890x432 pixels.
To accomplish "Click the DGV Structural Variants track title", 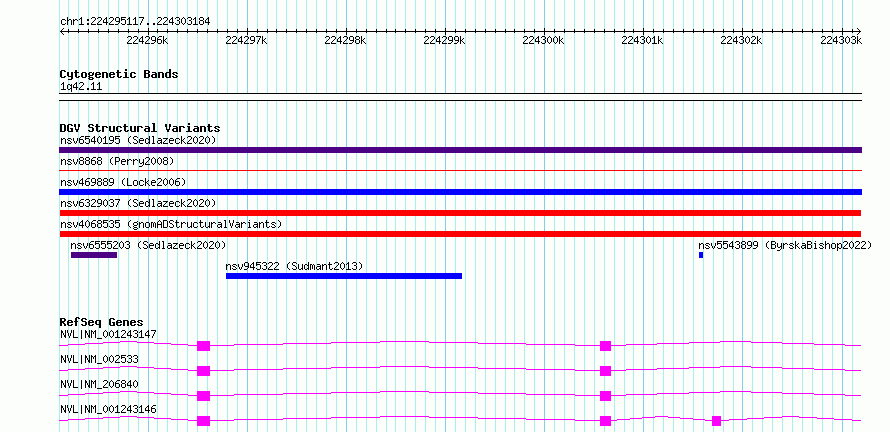I will coord(140,128).
